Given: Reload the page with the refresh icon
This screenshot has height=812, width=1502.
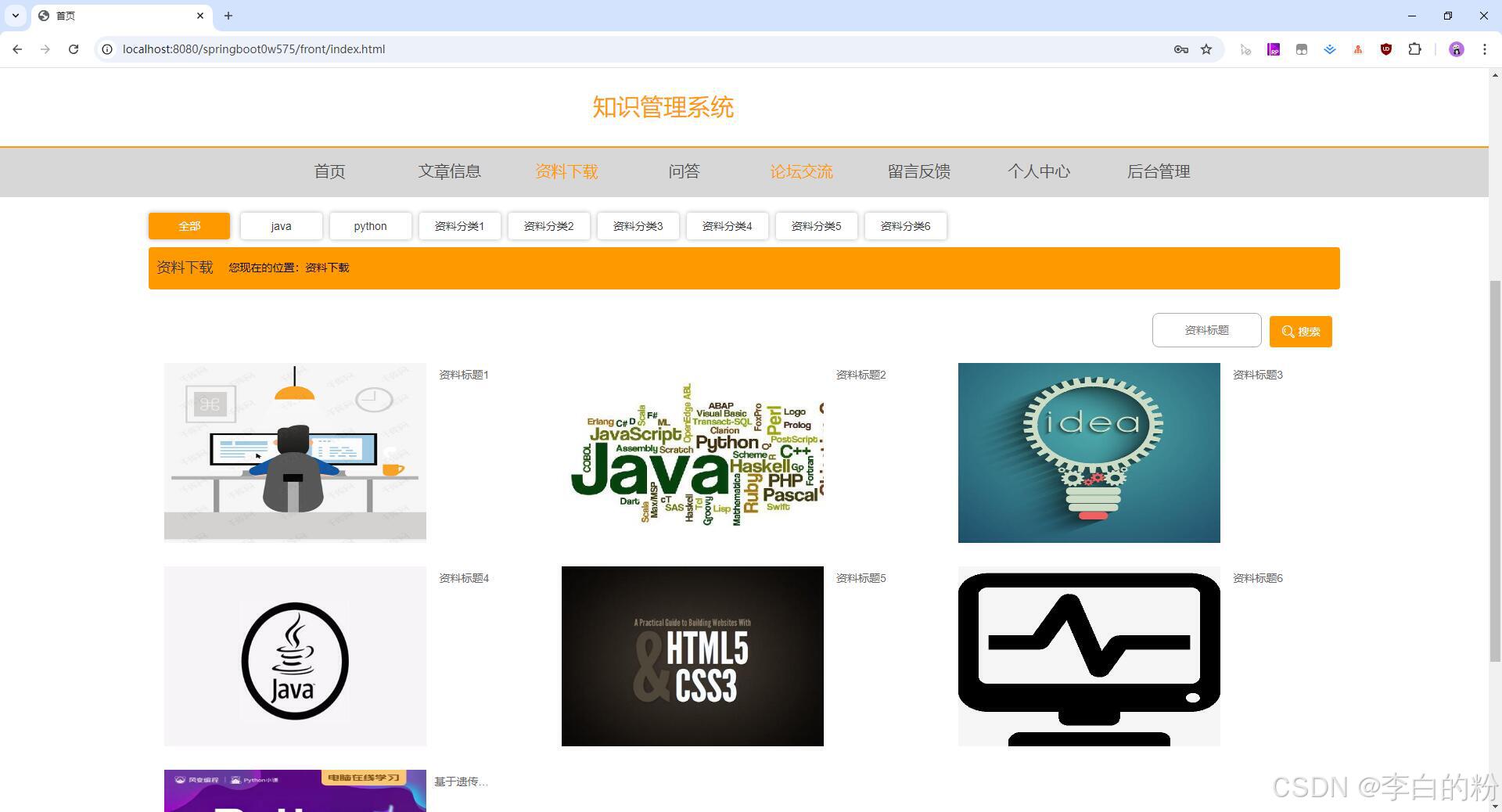Looking at the screenshot, I should [x=74, y=49].
